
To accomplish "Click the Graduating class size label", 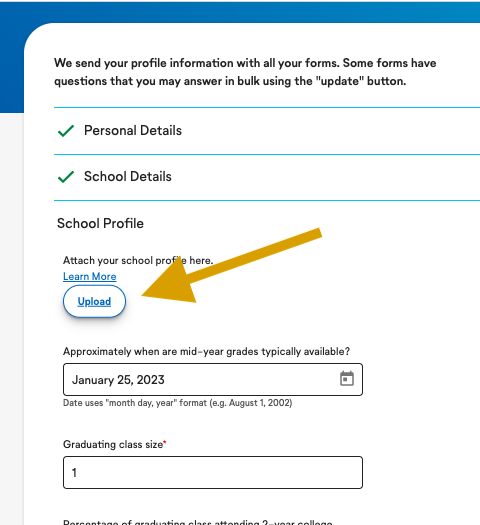I will pyautogui.click(x=113, y=444).
